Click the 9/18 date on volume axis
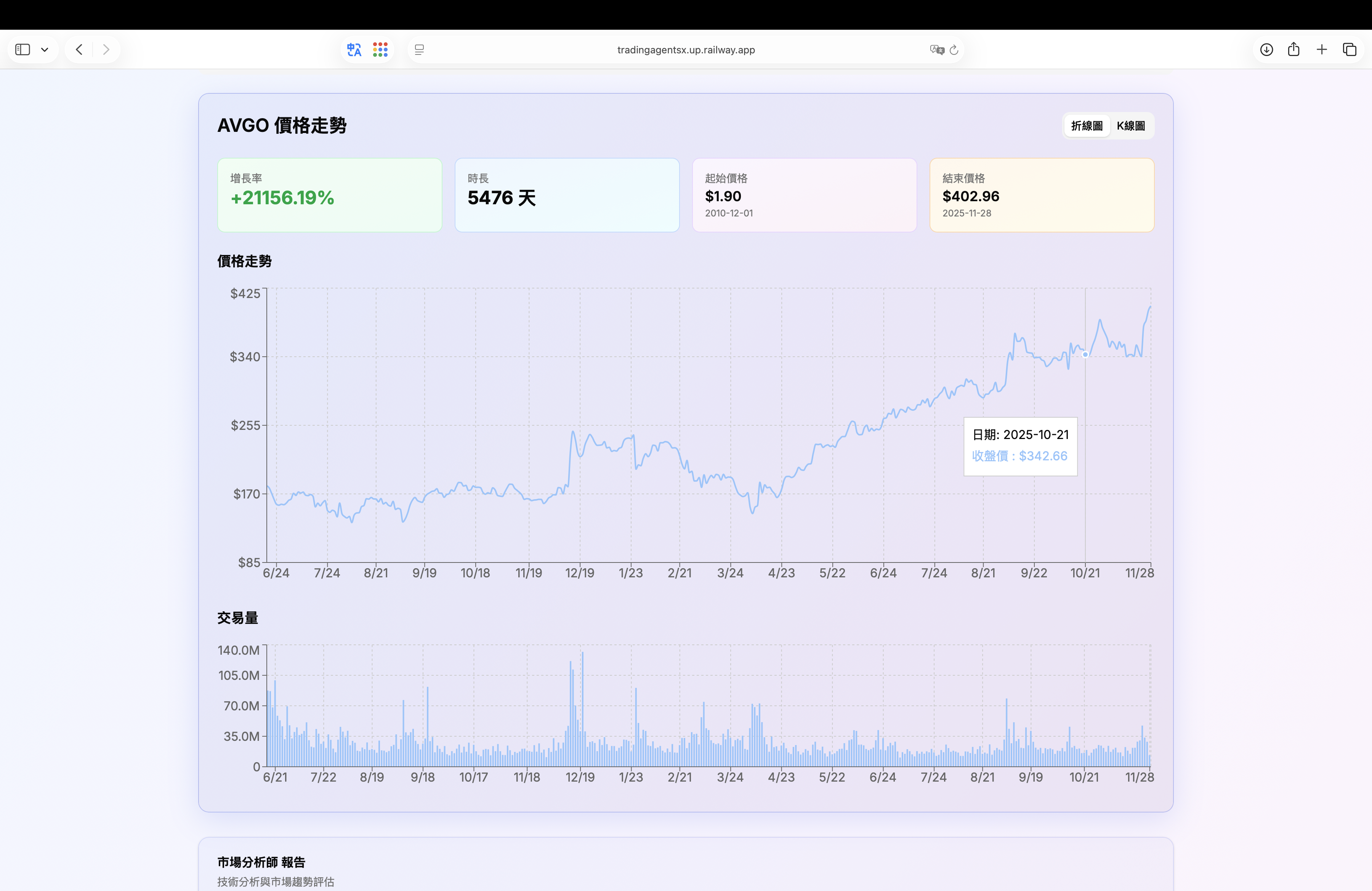This screenshot has width=1372, height=891. (x=423, y=777)
